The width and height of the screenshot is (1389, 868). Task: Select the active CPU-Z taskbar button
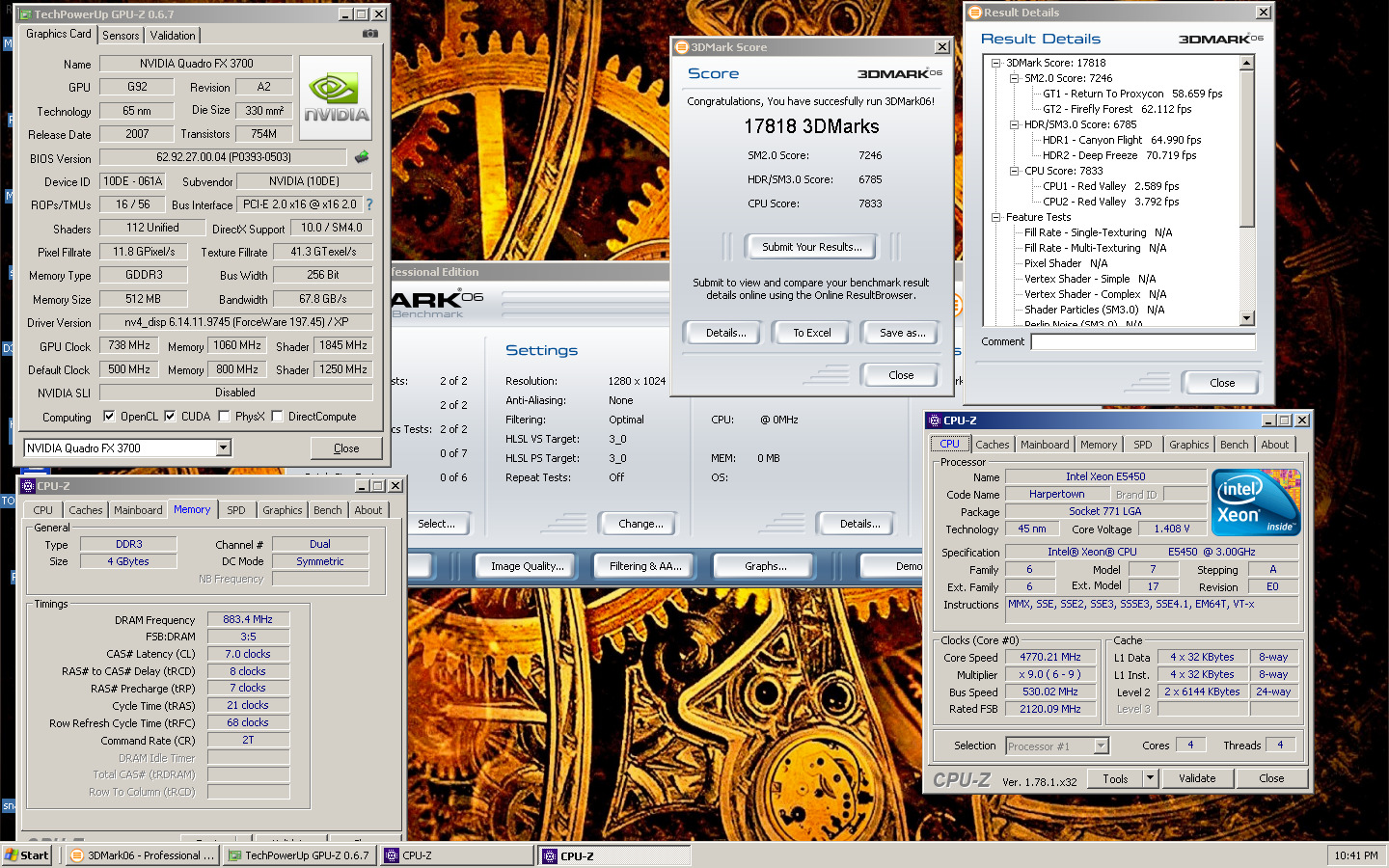point(614,855)
